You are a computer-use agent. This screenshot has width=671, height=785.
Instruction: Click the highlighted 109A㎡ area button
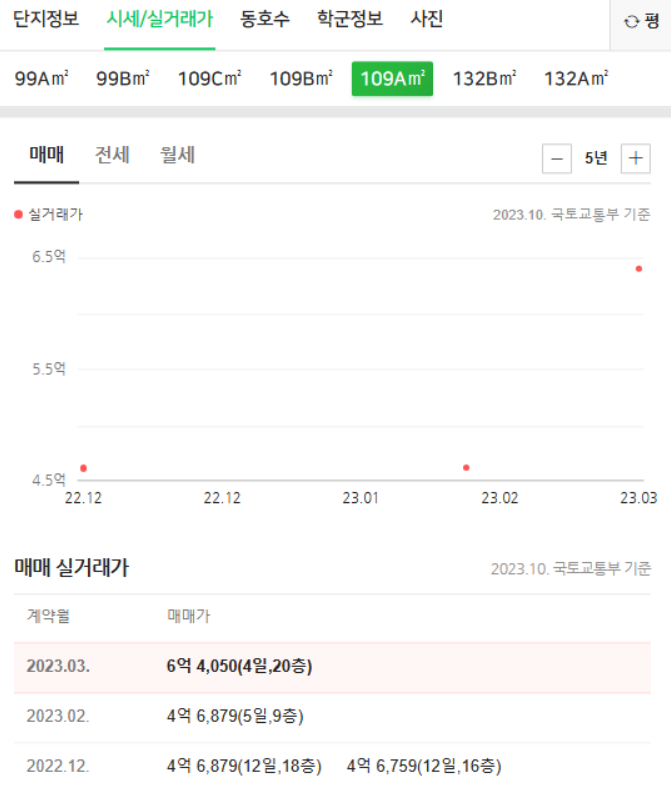pos(392,79)
